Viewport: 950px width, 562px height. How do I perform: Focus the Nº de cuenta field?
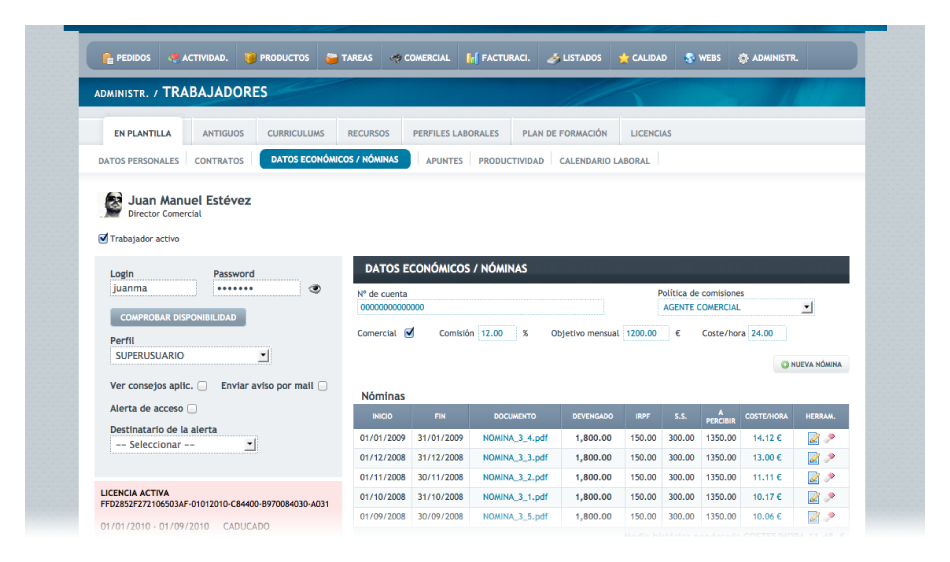(x=480, y=307)
